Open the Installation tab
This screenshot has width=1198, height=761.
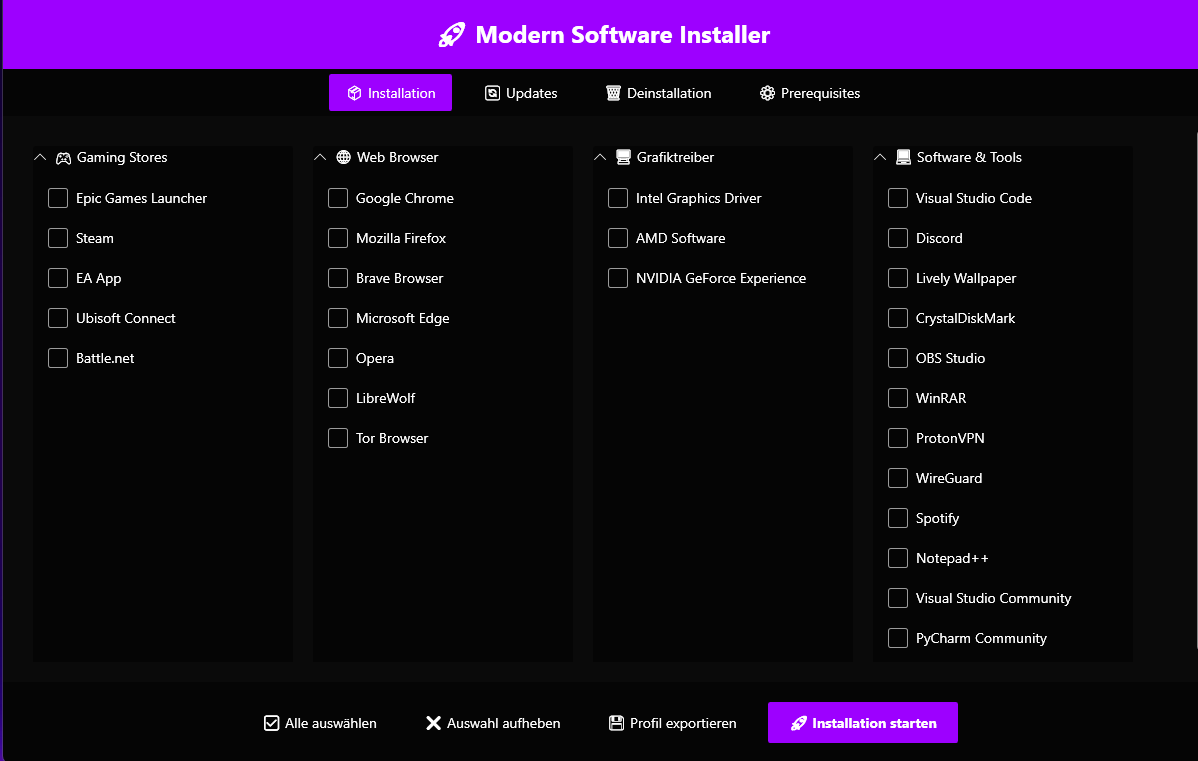(390, 92)
